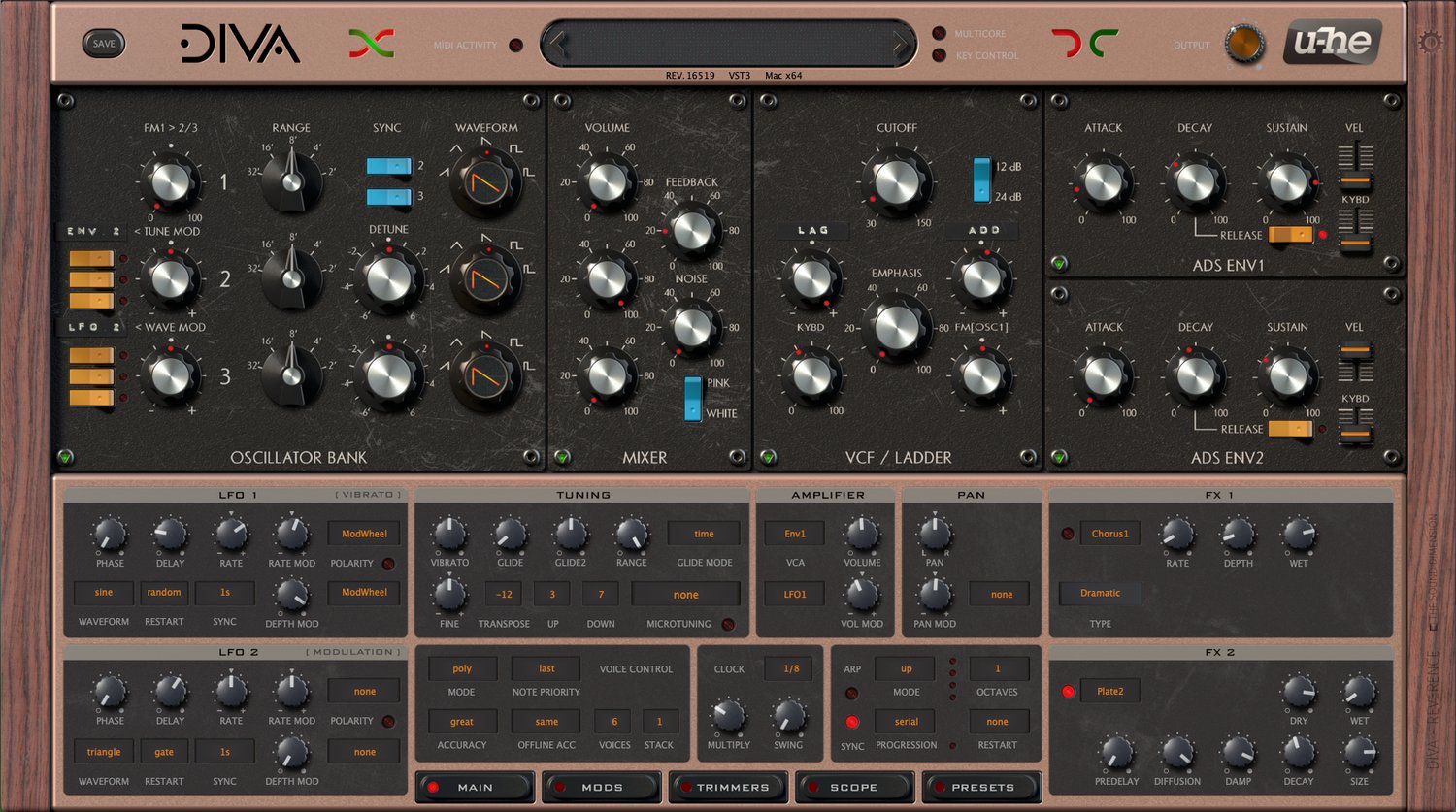Click the red undo arrow icon
Image resolution: width=1456 pixels, height=812 pixels.
click(x=1066, y=43)
